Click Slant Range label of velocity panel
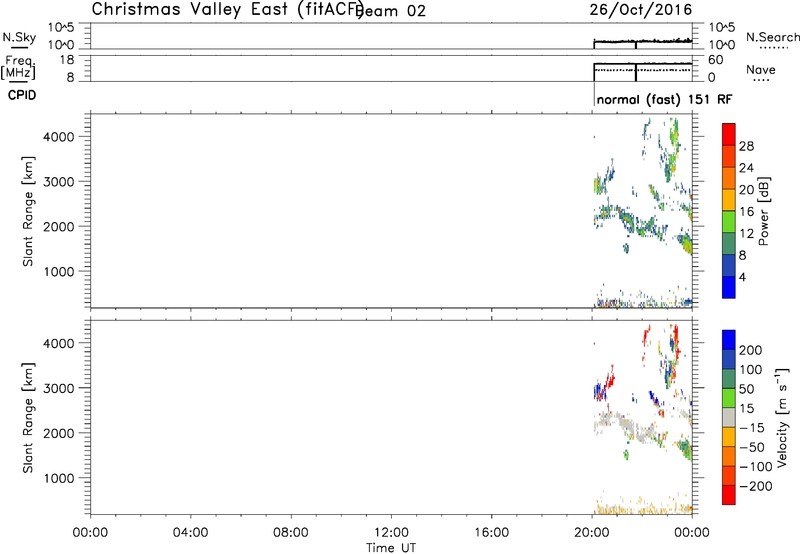 (28, 418)
